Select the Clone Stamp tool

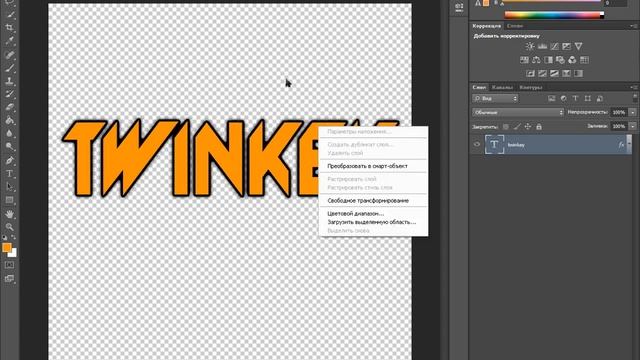click(x=9, y=81)
